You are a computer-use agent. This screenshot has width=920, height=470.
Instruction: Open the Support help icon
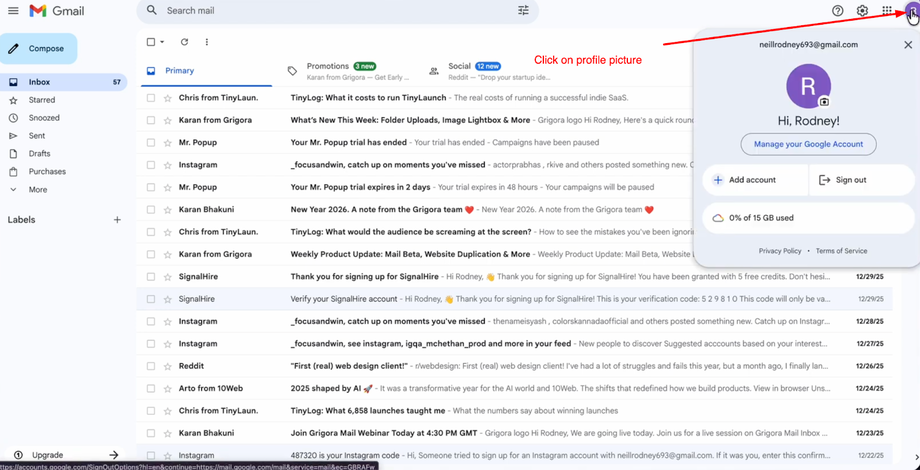click(x=838, y=11)
